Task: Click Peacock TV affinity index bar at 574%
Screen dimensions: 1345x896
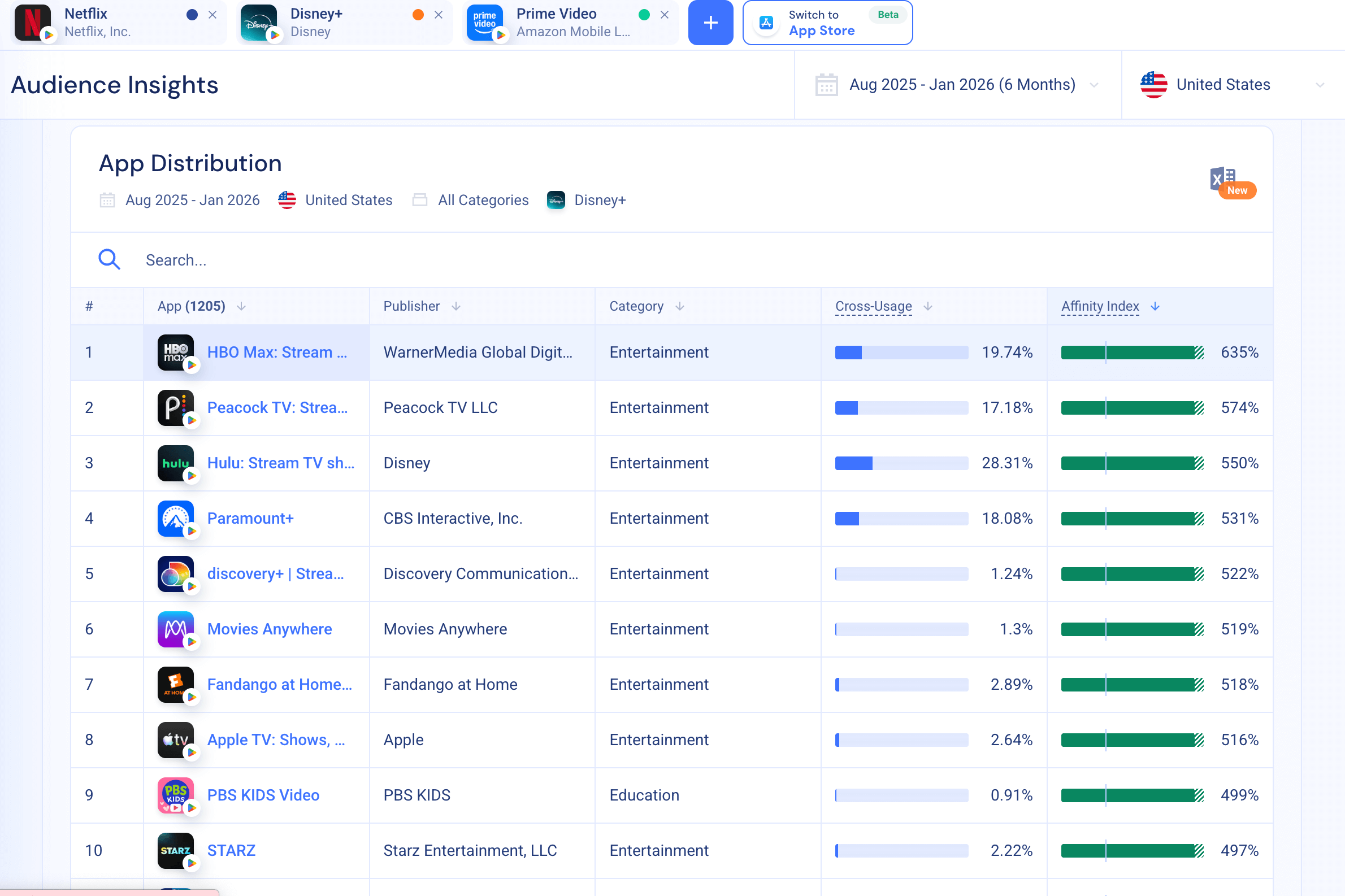Action: [x=1133, y=408]
